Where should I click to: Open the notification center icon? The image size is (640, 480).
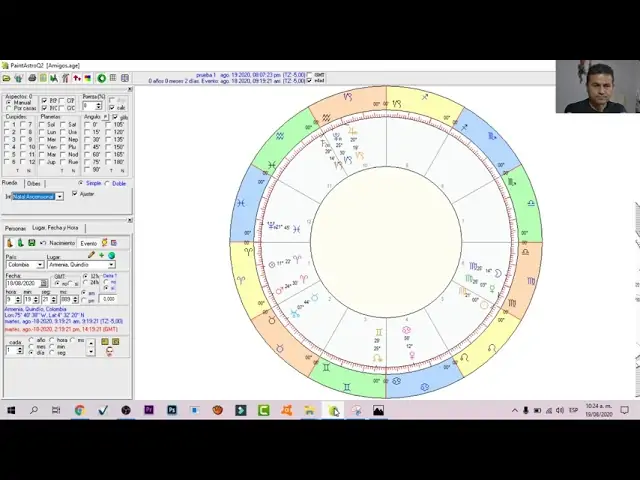[624, 410]
